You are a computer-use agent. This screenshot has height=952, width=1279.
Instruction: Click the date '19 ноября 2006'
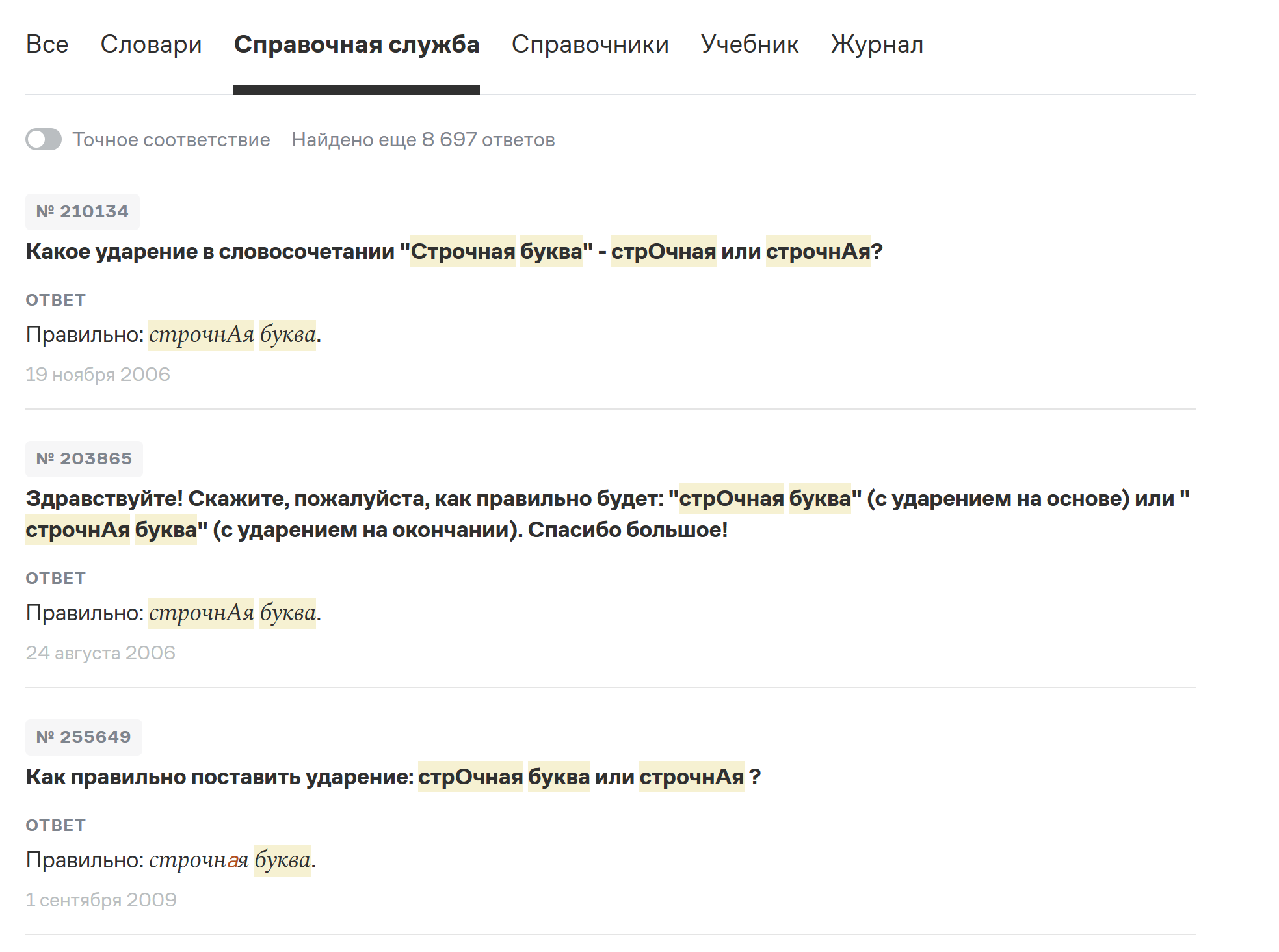click(98, 375)
